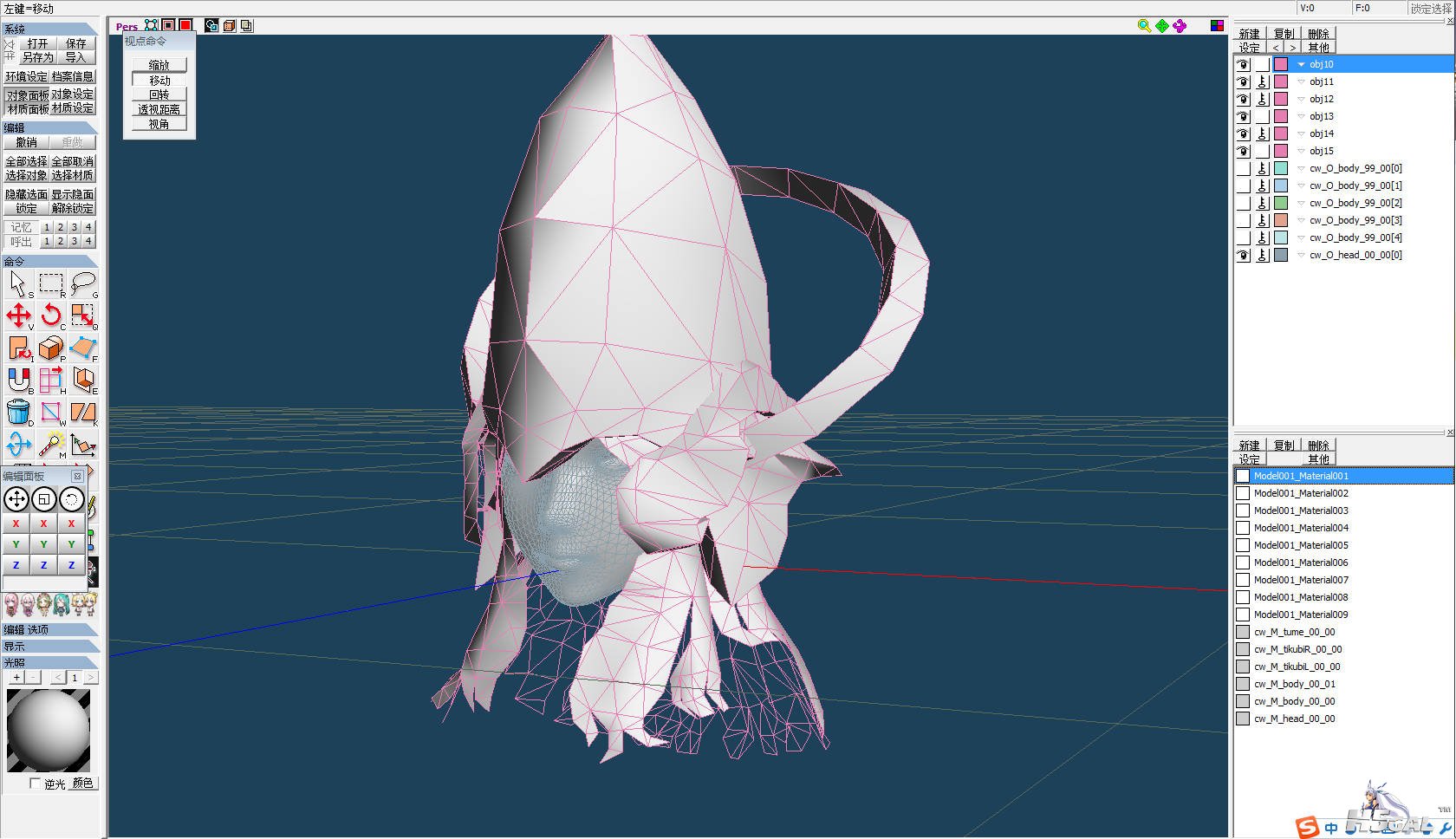Click the cw_O_head_00_00[0] gray color swatch

[1281, 255]
